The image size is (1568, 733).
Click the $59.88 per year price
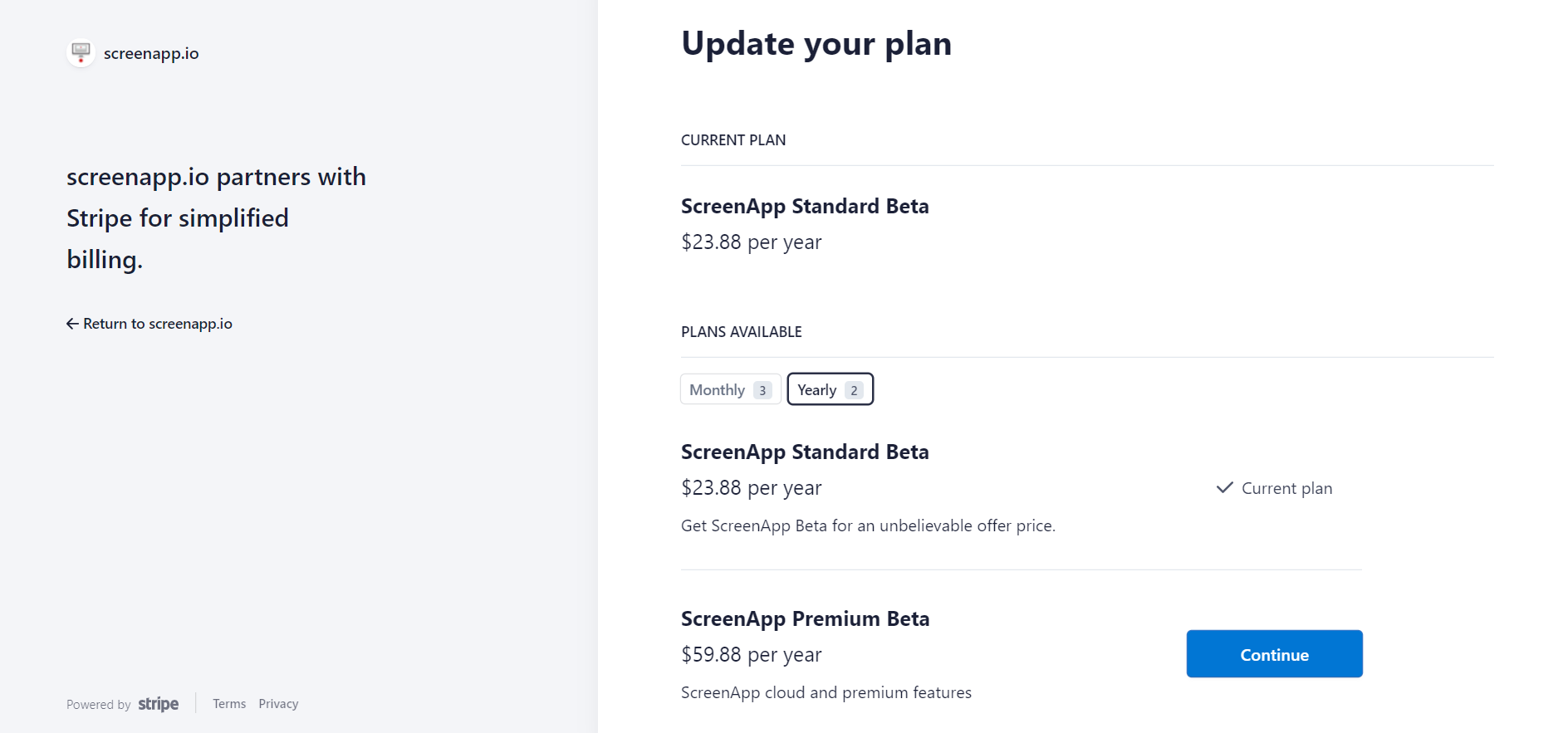click(751, 655)
